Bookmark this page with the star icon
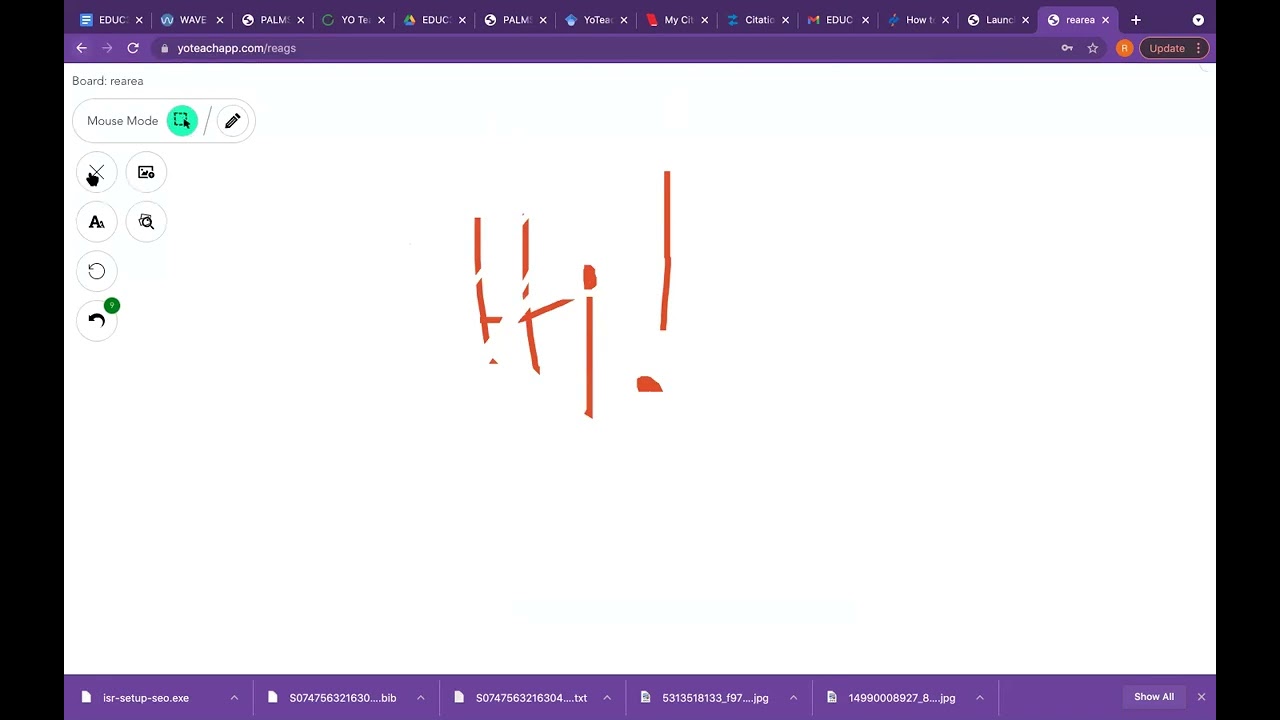 click(x=1093, y=48)
